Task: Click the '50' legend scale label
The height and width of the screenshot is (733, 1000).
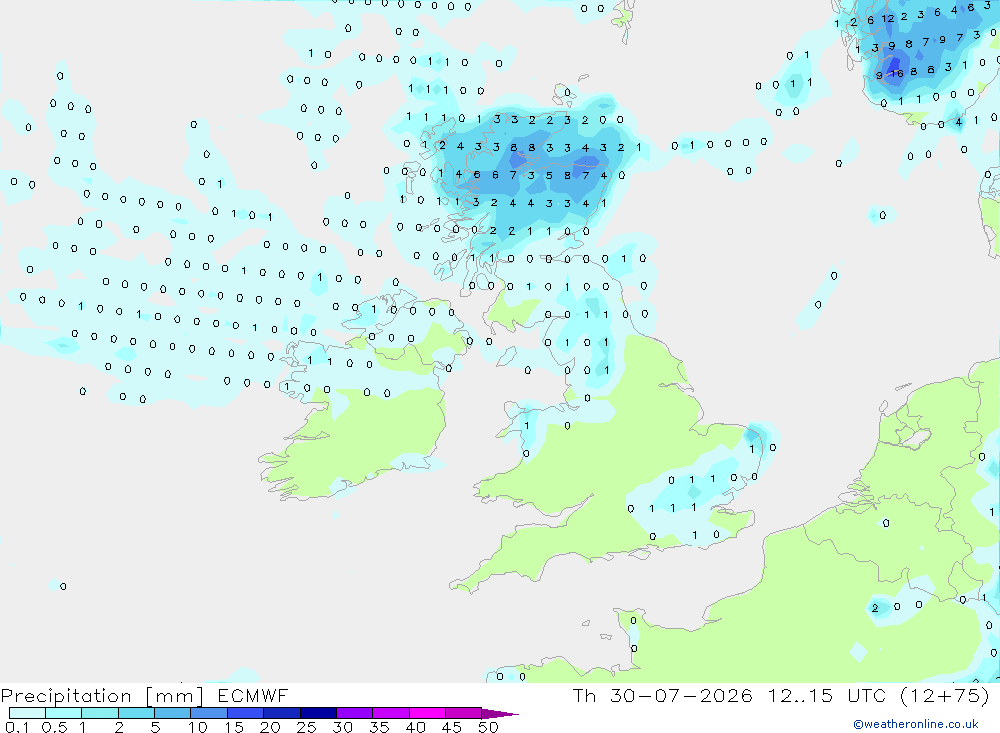Action: pos(488,727)
